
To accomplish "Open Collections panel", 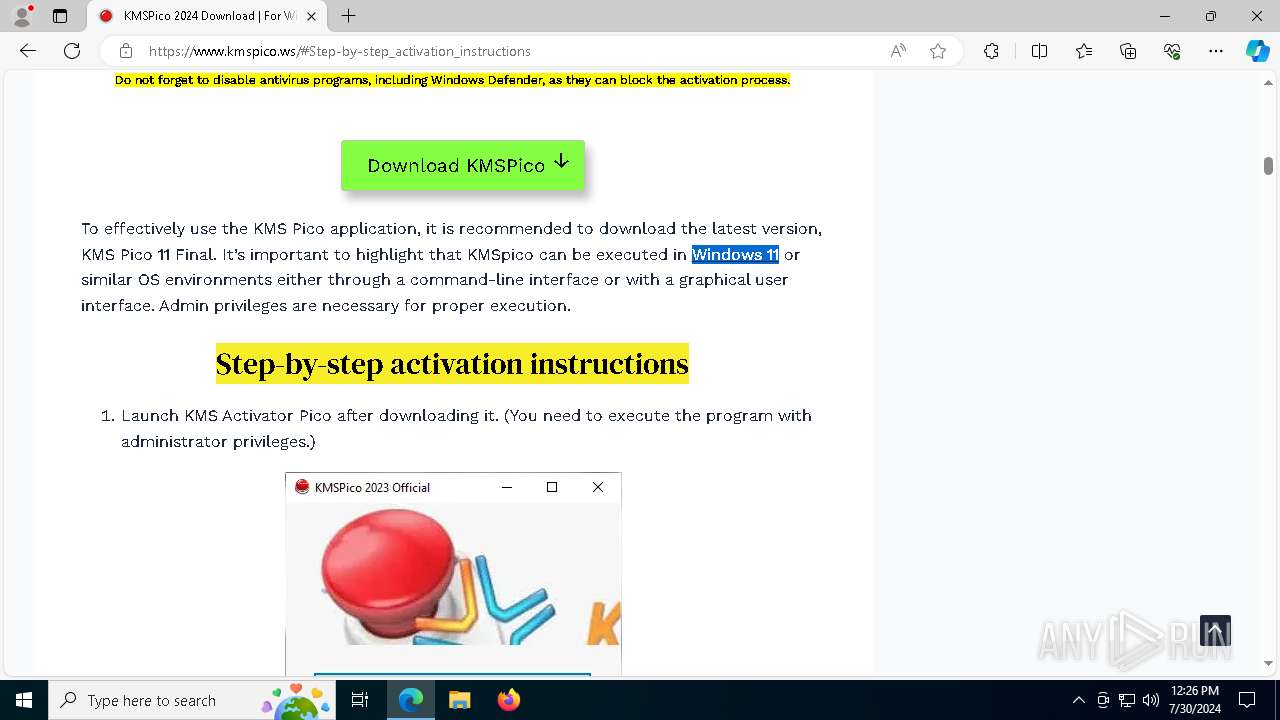I will (x=1128, y=51).
